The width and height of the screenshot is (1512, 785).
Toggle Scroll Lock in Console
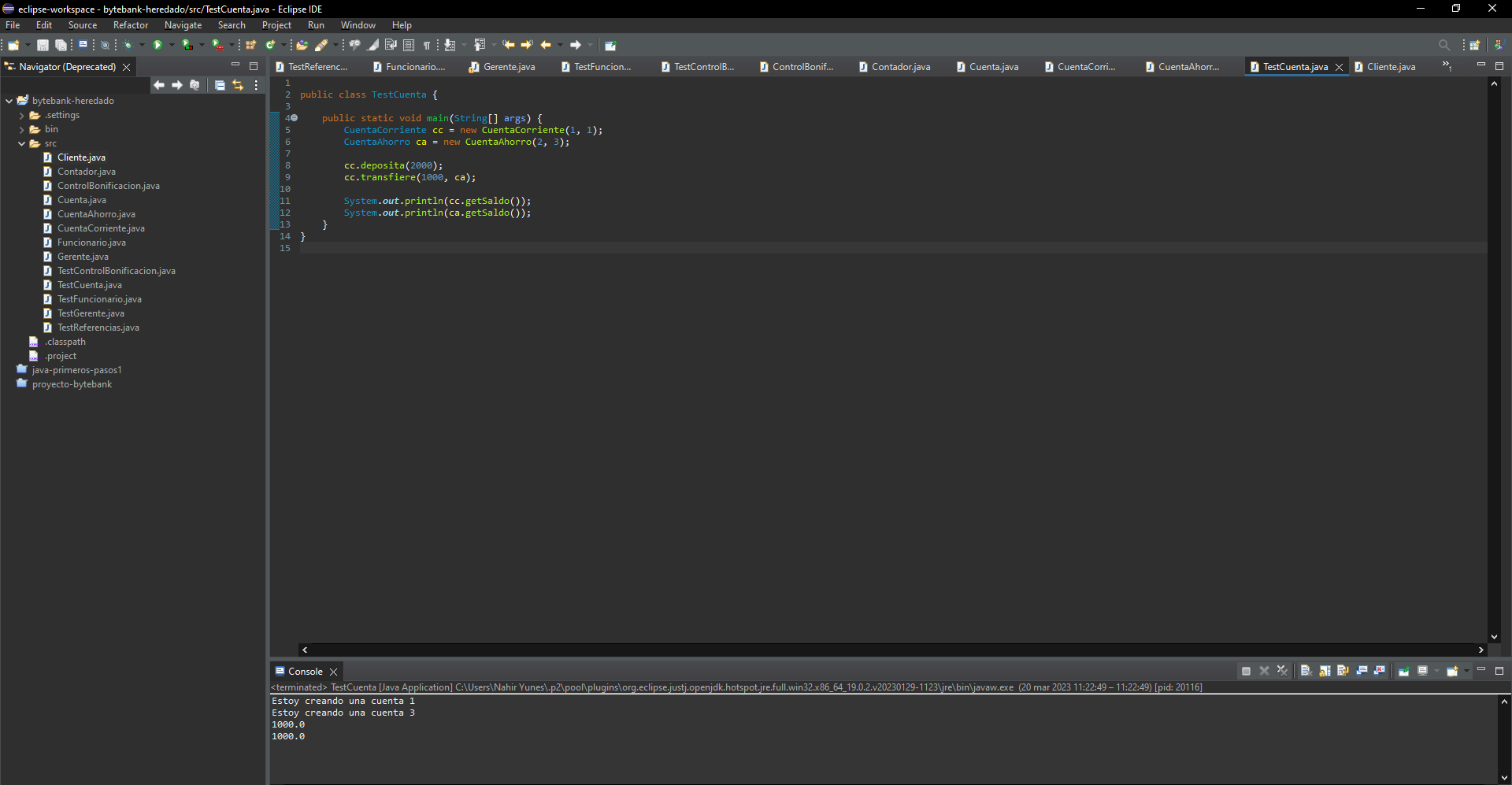pyautogui.click(x=1325, y=671)
